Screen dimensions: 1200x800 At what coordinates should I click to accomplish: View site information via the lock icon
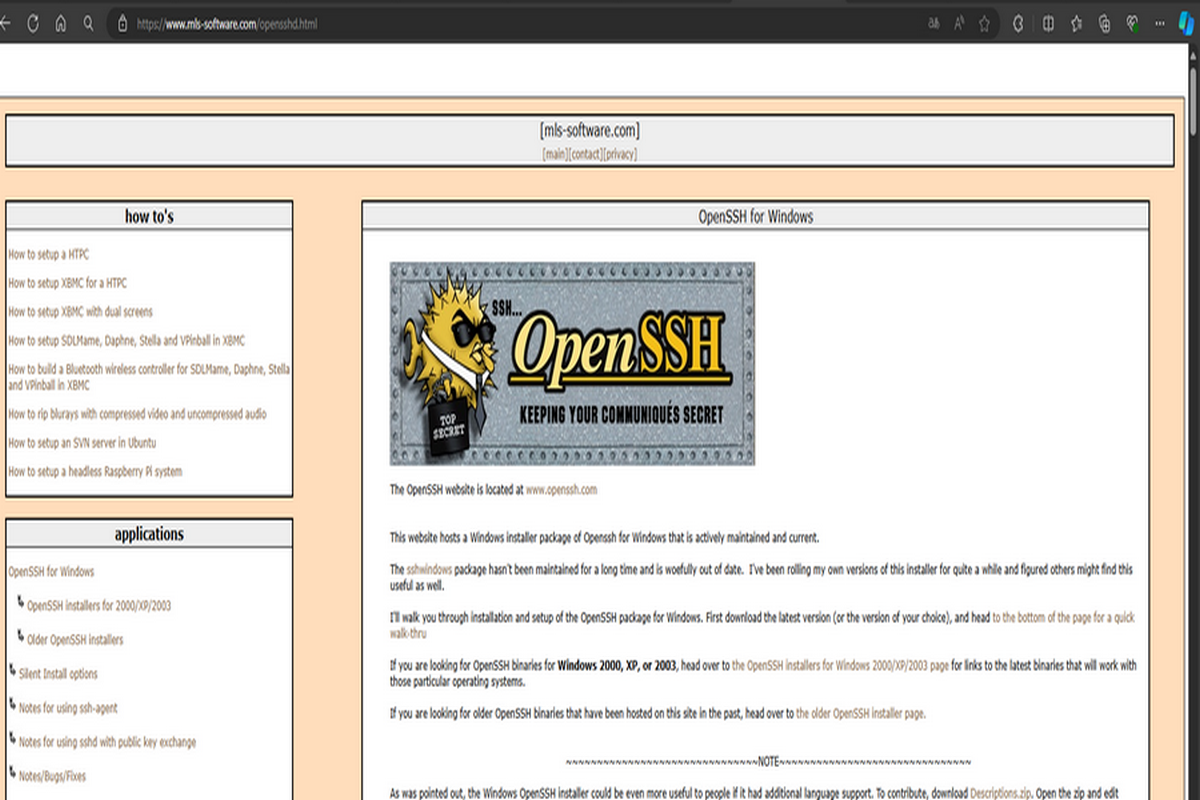point(122,23)
